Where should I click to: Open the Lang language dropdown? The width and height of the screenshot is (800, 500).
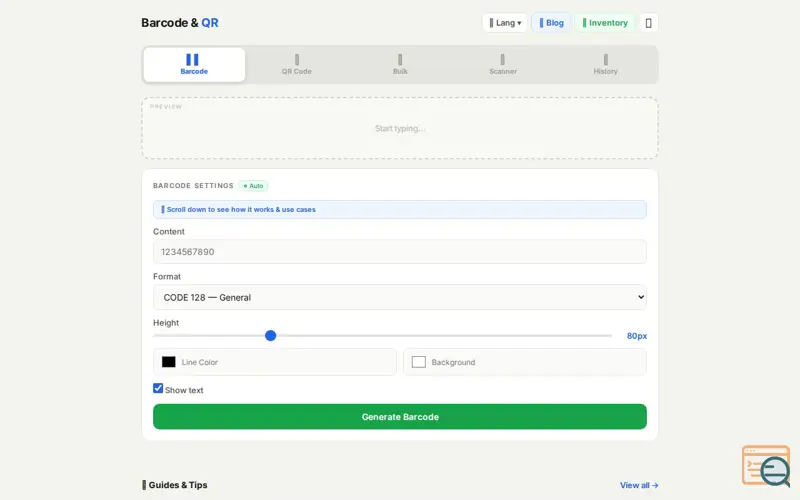pos(505,23)
